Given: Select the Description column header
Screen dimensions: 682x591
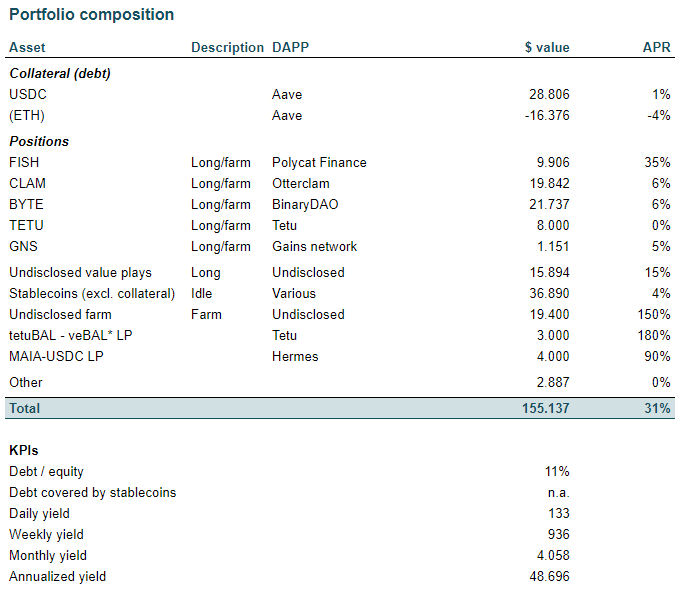Looking at the screenshot, I should (227, 47).
